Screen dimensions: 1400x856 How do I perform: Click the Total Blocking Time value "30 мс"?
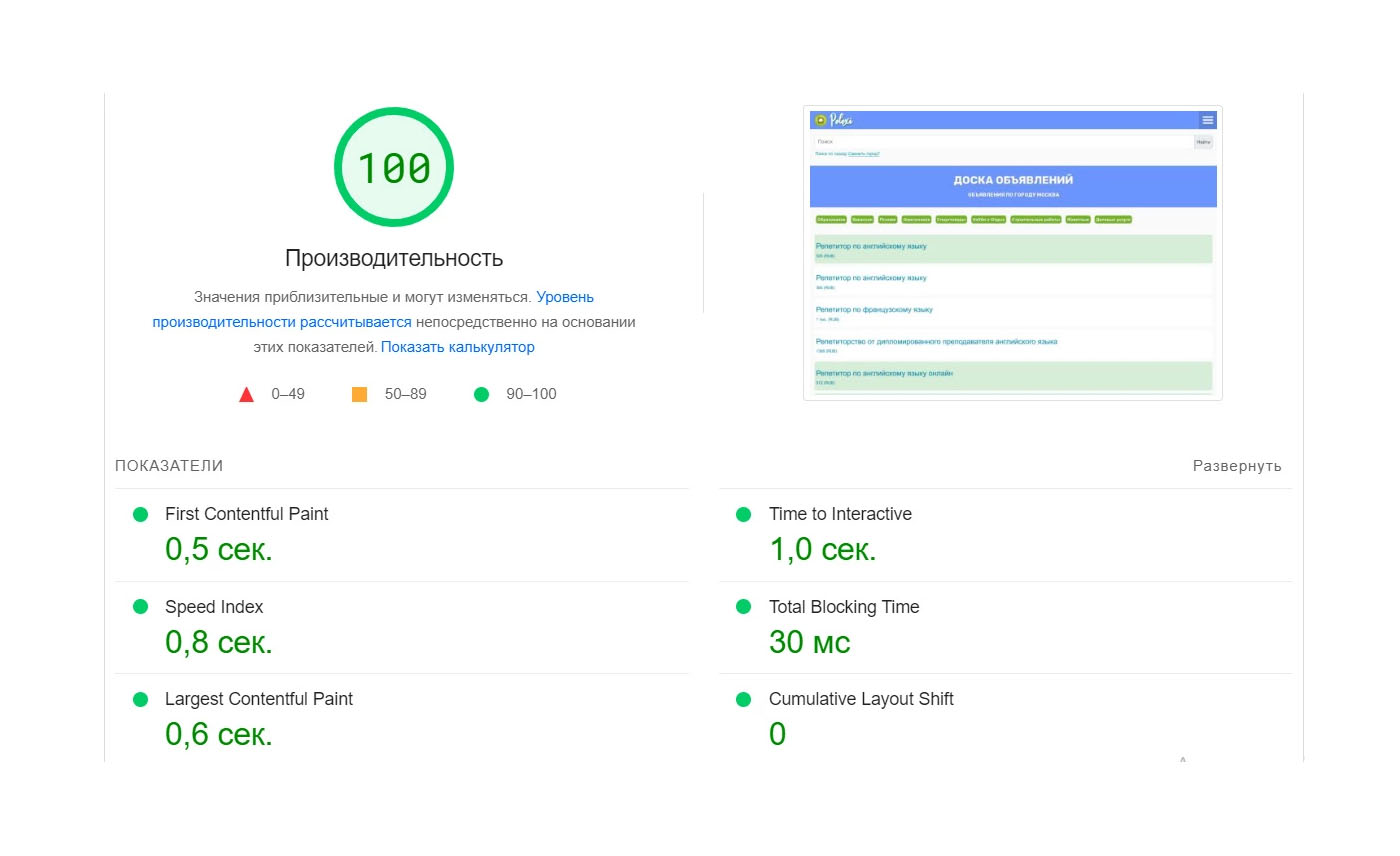click(809, 642)
